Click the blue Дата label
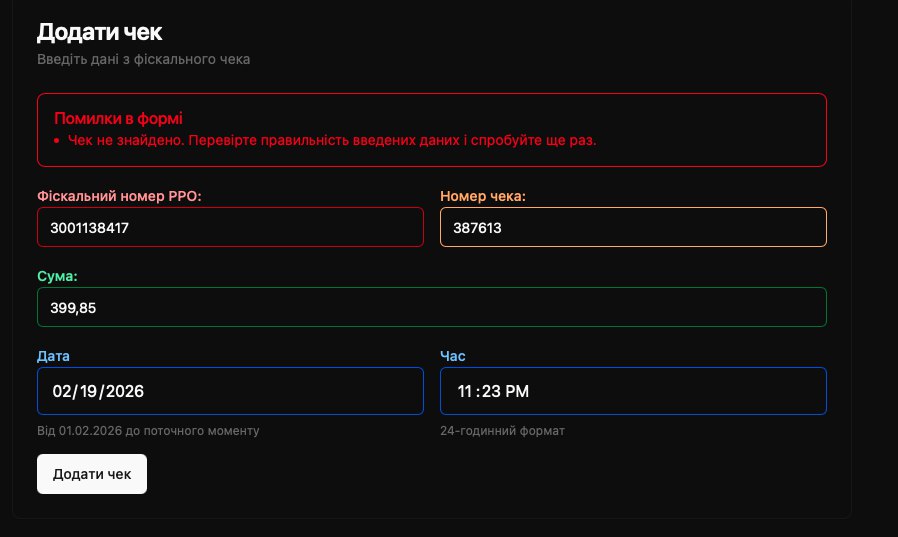This screenshot has height=537, width=898. pyautogui.click(x=53, y=356)
